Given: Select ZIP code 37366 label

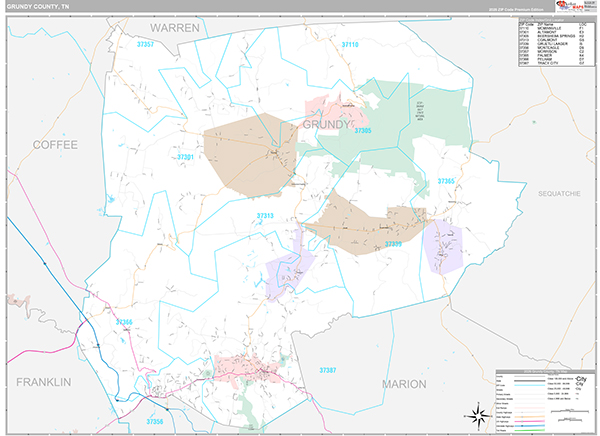Looking at the screenshot, I should click(x=124, y=321).
